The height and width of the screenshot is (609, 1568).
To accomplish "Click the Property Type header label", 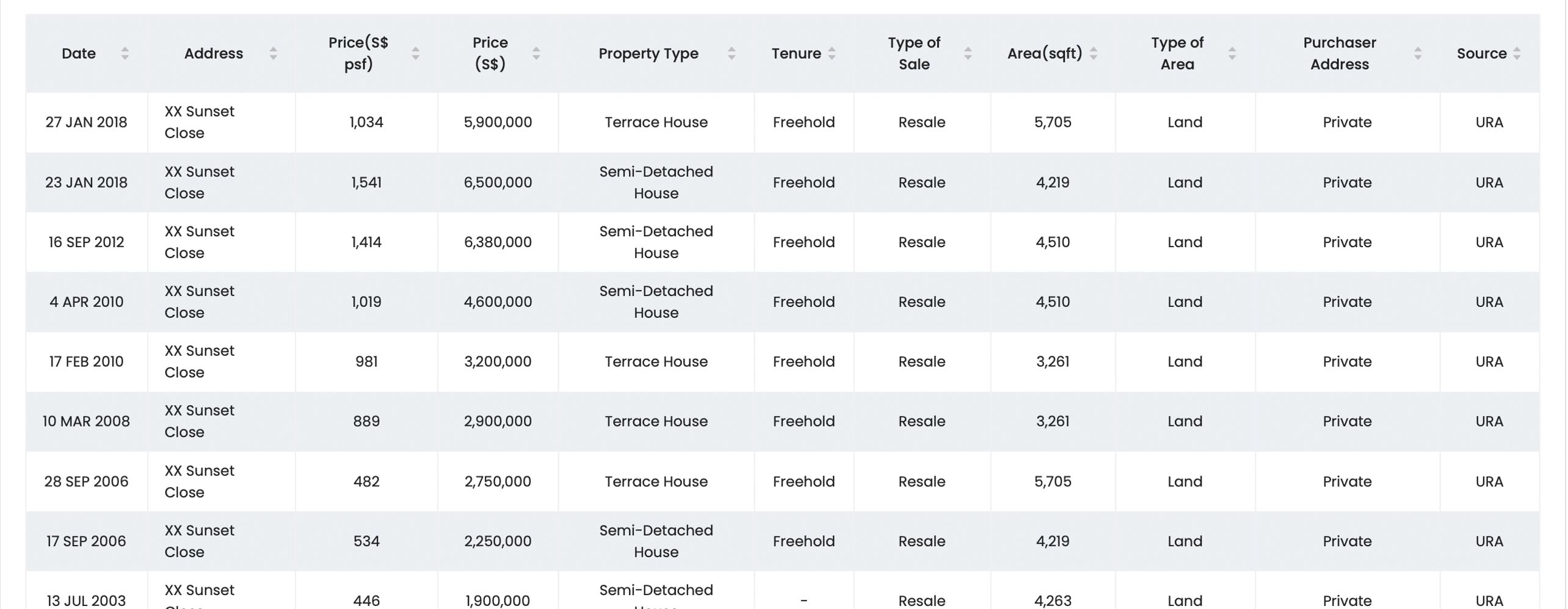I will tap(648, 54).
